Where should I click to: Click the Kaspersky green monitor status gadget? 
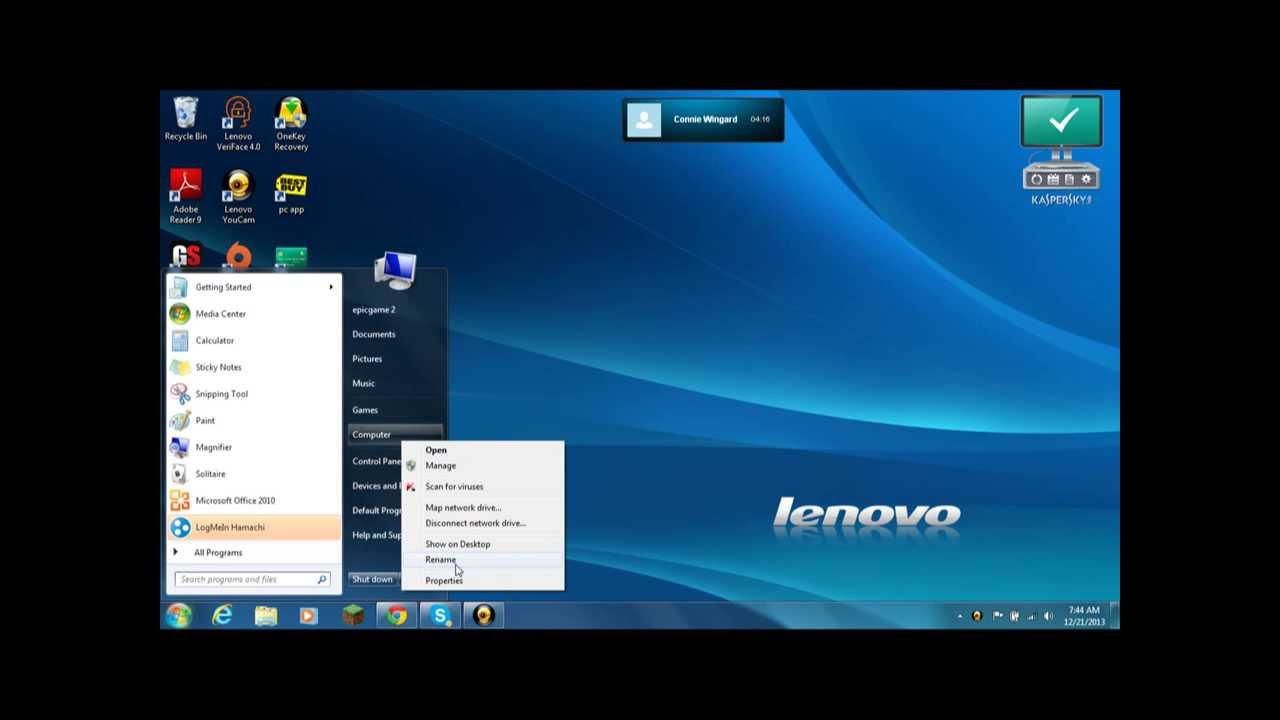click(1061, 121)
